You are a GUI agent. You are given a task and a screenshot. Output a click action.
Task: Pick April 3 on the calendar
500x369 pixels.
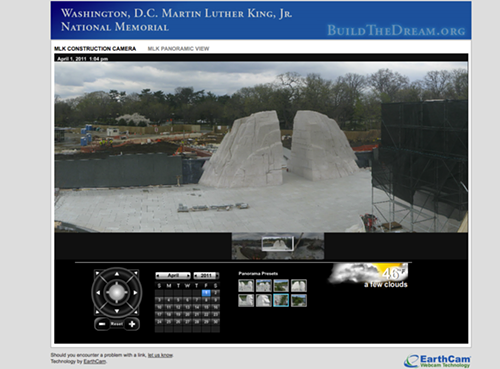pos(159,300)
